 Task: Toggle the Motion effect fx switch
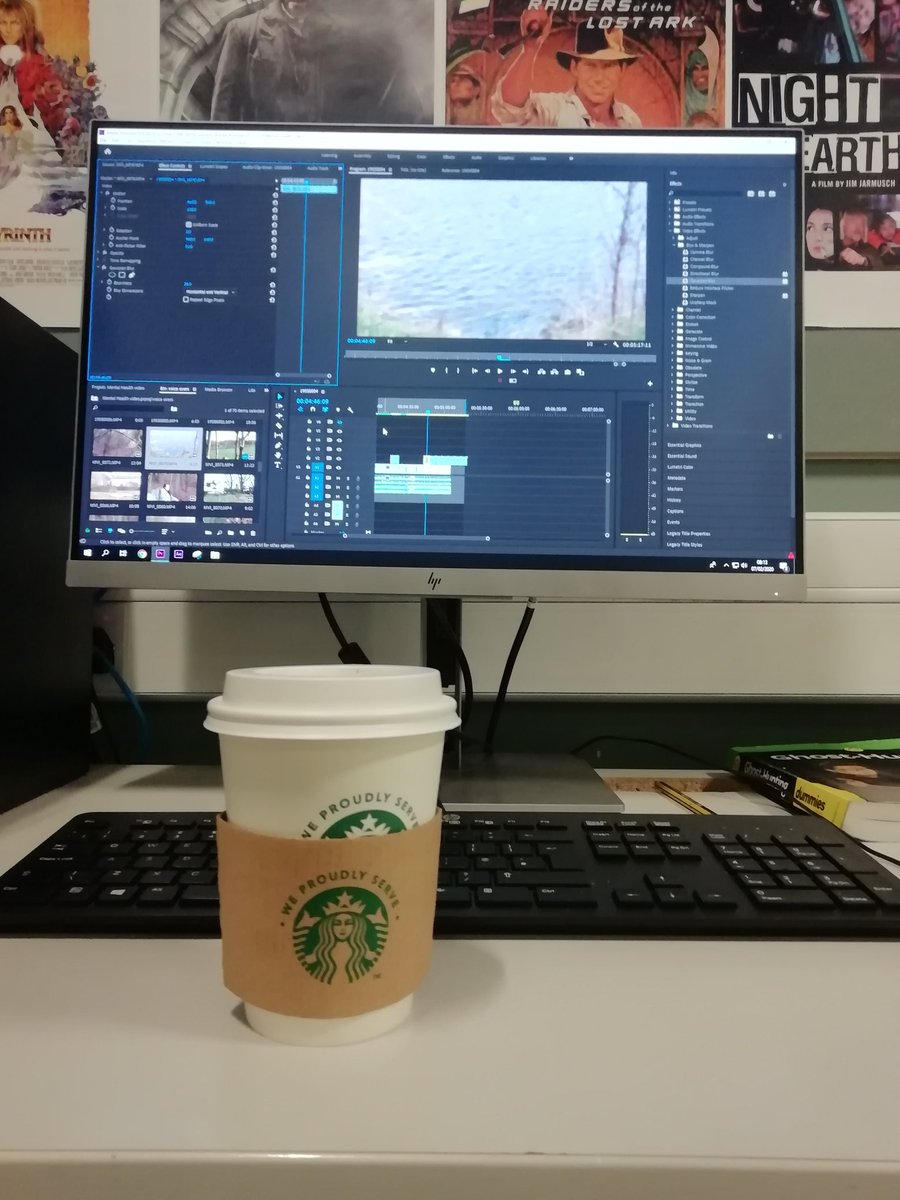pyautogui.click(x=107, y=193)
